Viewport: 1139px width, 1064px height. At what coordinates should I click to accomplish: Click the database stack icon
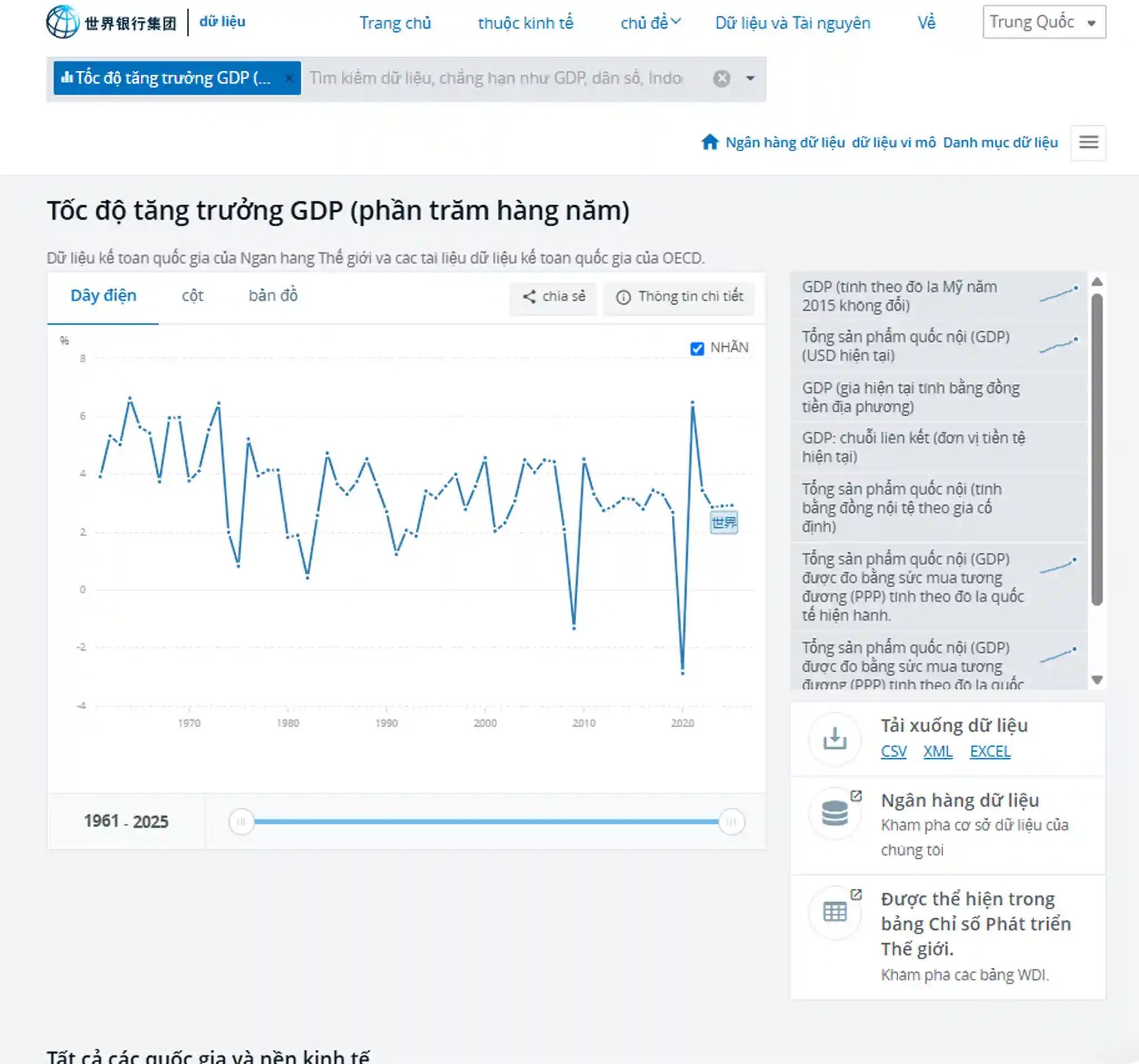click(x=834, y=814)
